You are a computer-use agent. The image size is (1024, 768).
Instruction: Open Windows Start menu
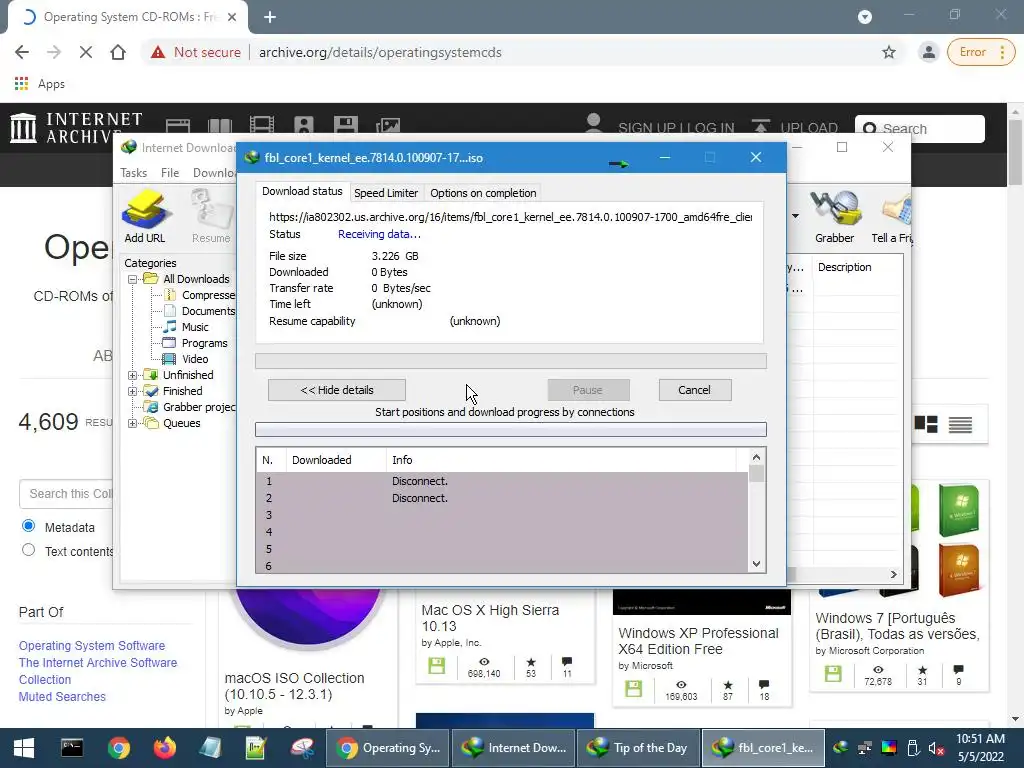click(24, 748)
